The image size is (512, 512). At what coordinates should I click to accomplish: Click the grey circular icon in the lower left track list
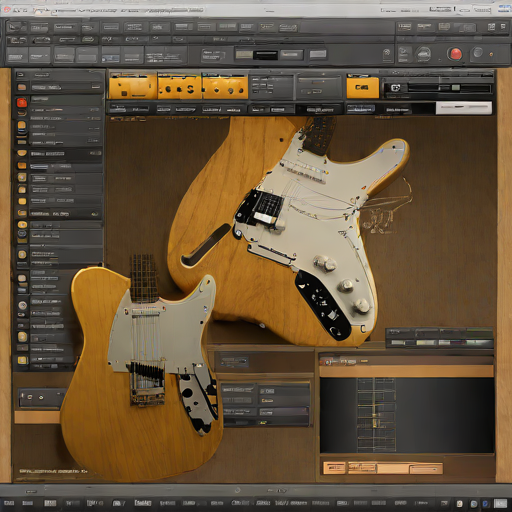pos(22,305)
